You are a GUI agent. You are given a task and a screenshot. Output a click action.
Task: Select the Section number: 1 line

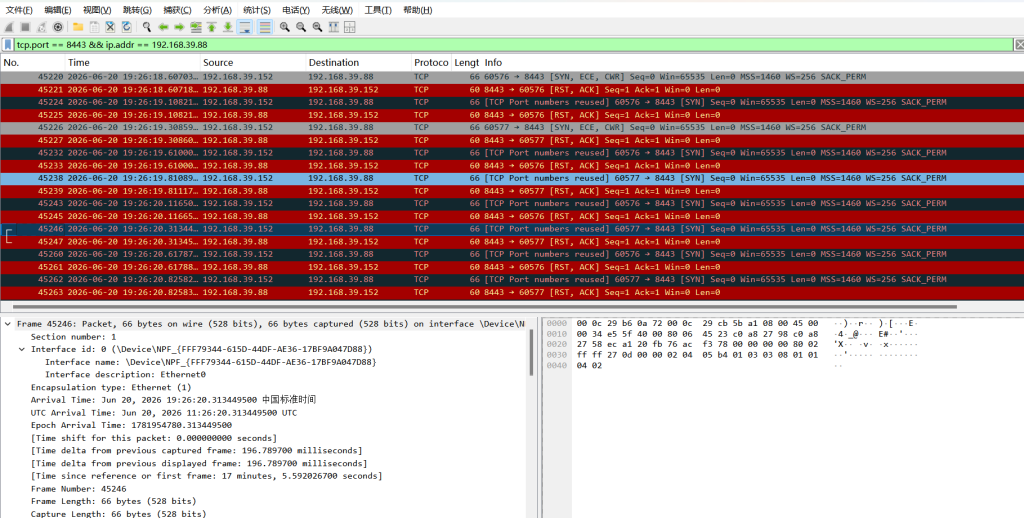click(x=73, y=336)
